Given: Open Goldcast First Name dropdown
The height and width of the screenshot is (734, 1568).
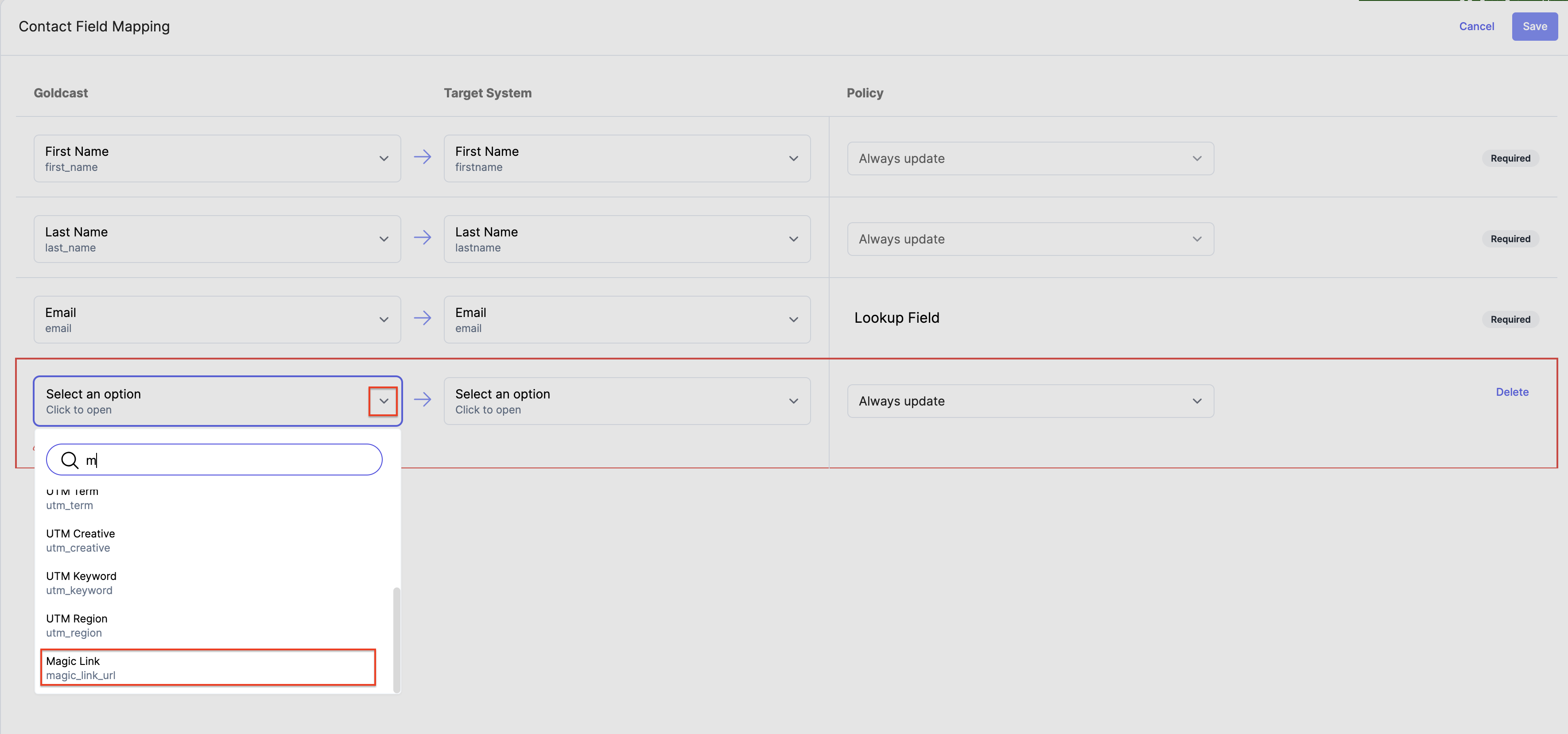Looking at the screenshot, I should 217,158.
